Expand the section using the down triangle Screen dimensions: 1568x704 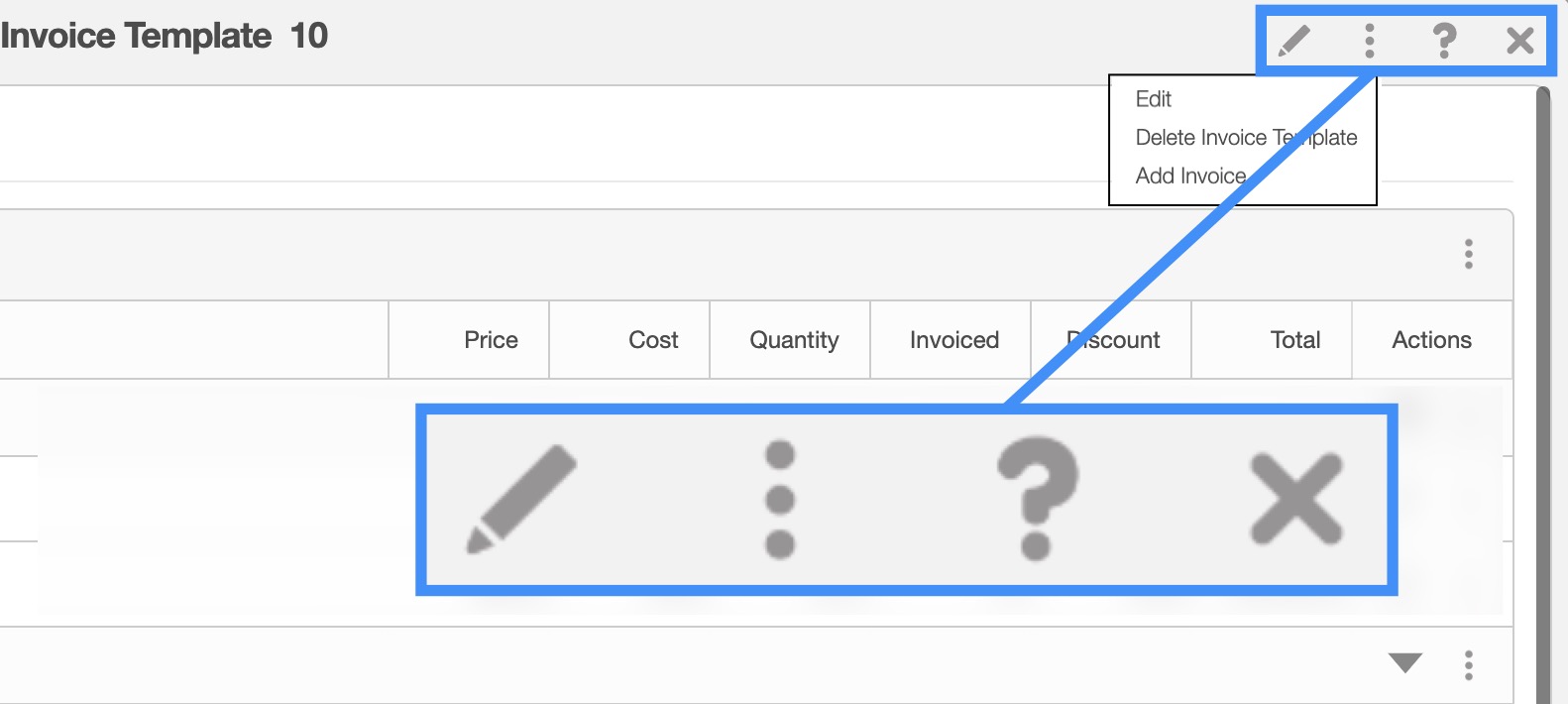pyautogui.click(x=1405, y=663)
